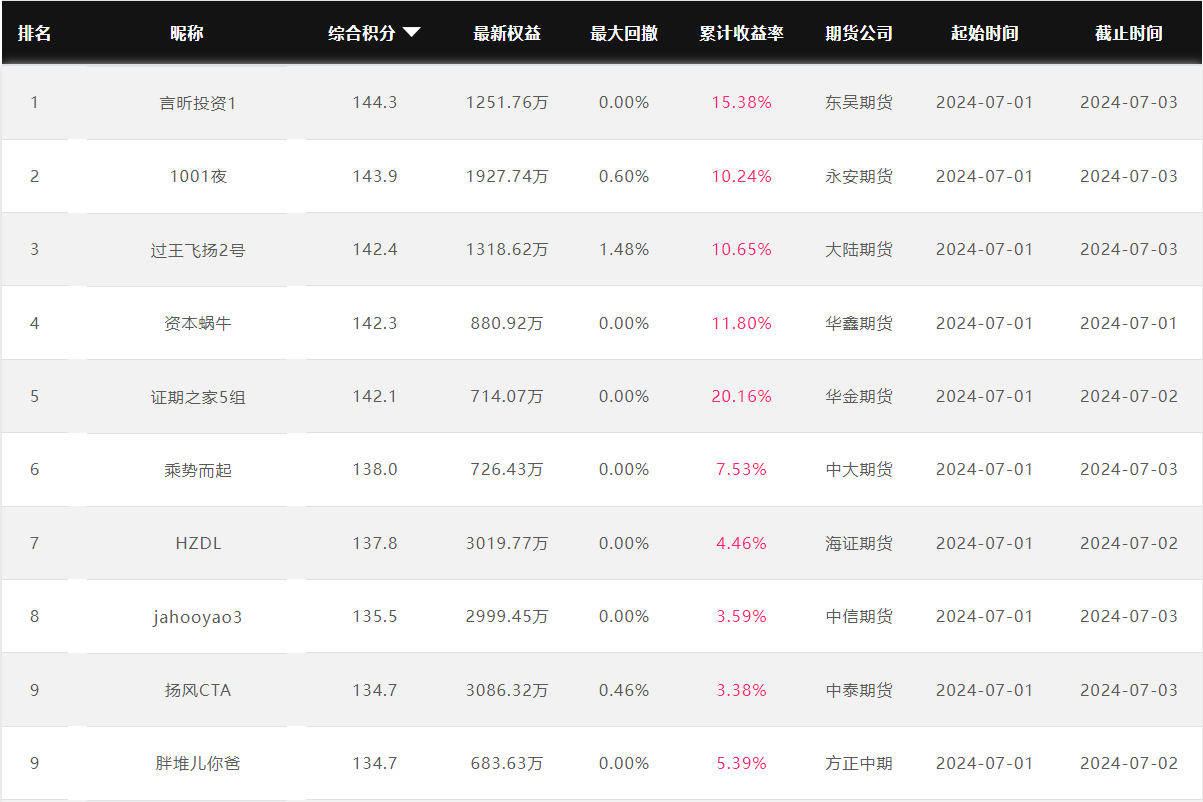Click the 135.5 score cell

coord(375,616)
